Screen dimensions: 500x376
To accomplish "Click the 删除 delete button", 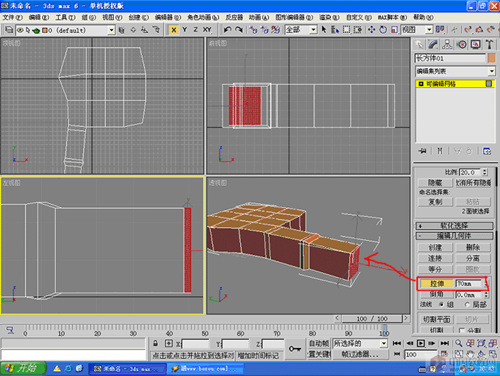I will click(x=473, y=247).
